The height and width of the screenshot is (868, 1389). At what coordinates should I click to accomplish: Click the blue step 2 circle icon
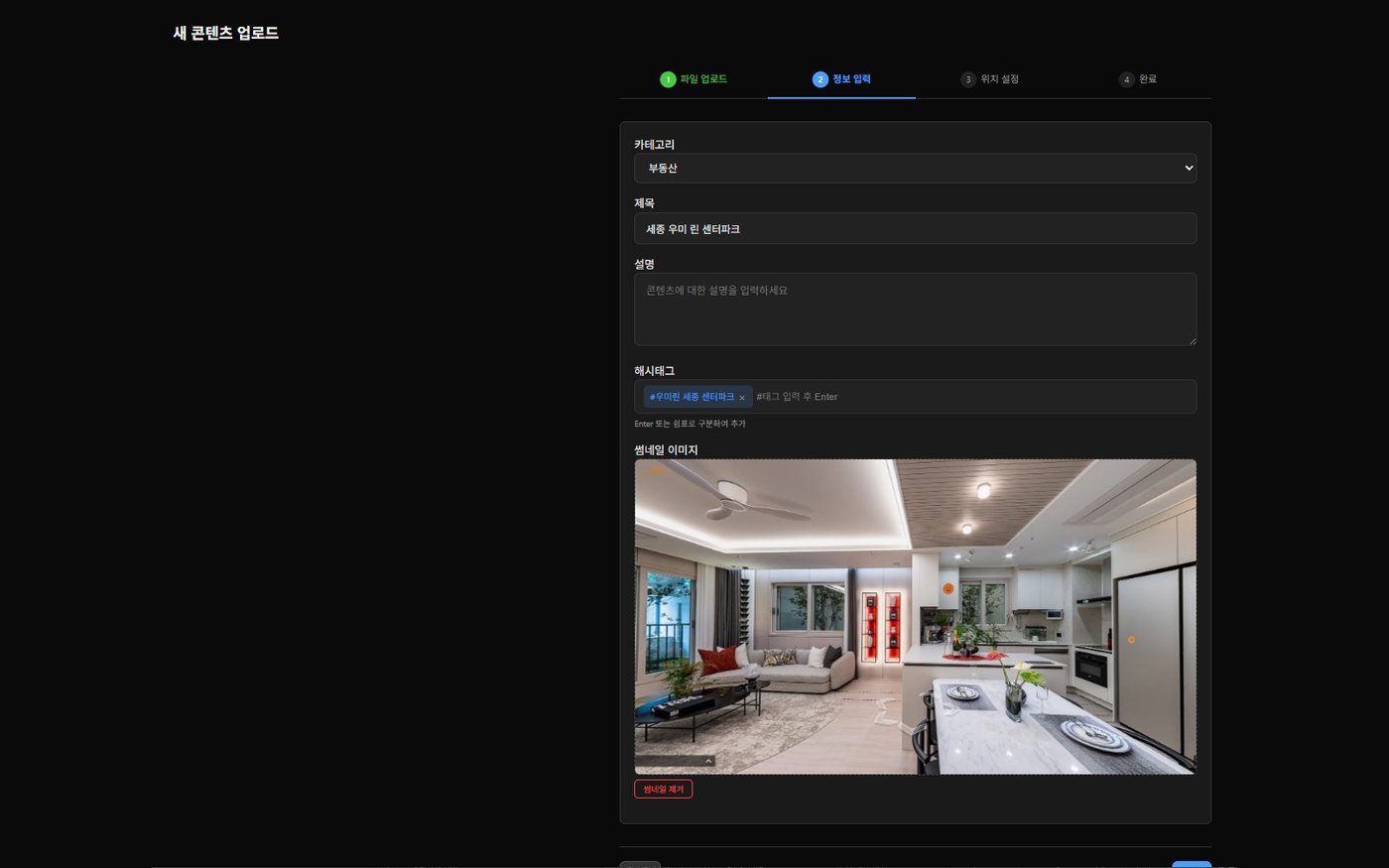pyautogui.click(x=820, y=79)
